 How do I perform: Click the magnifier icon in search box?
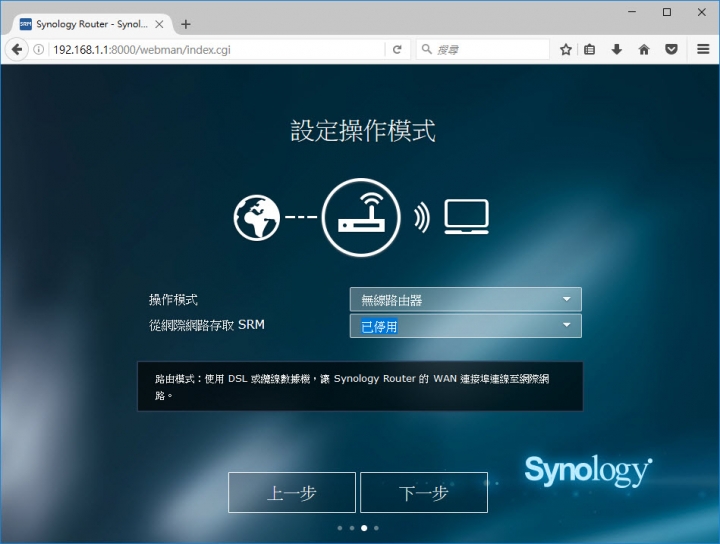(x=426, y=49)
